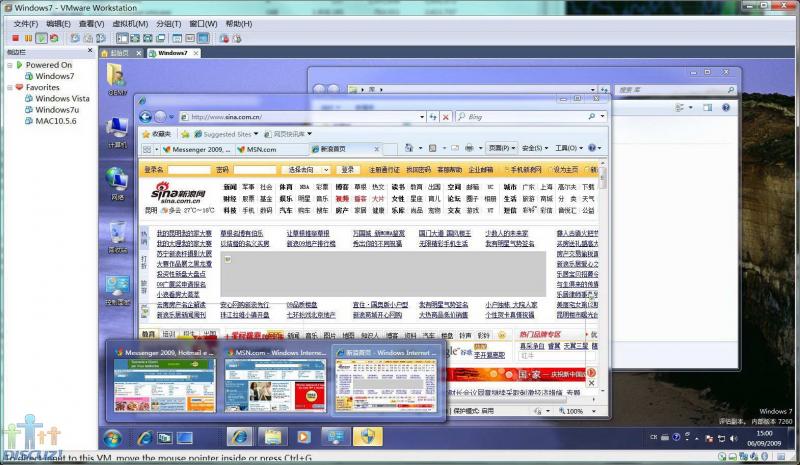This screenshot has height=465, width=800.
Task: Click the IE Back navigation button
Action: point(145,117)
